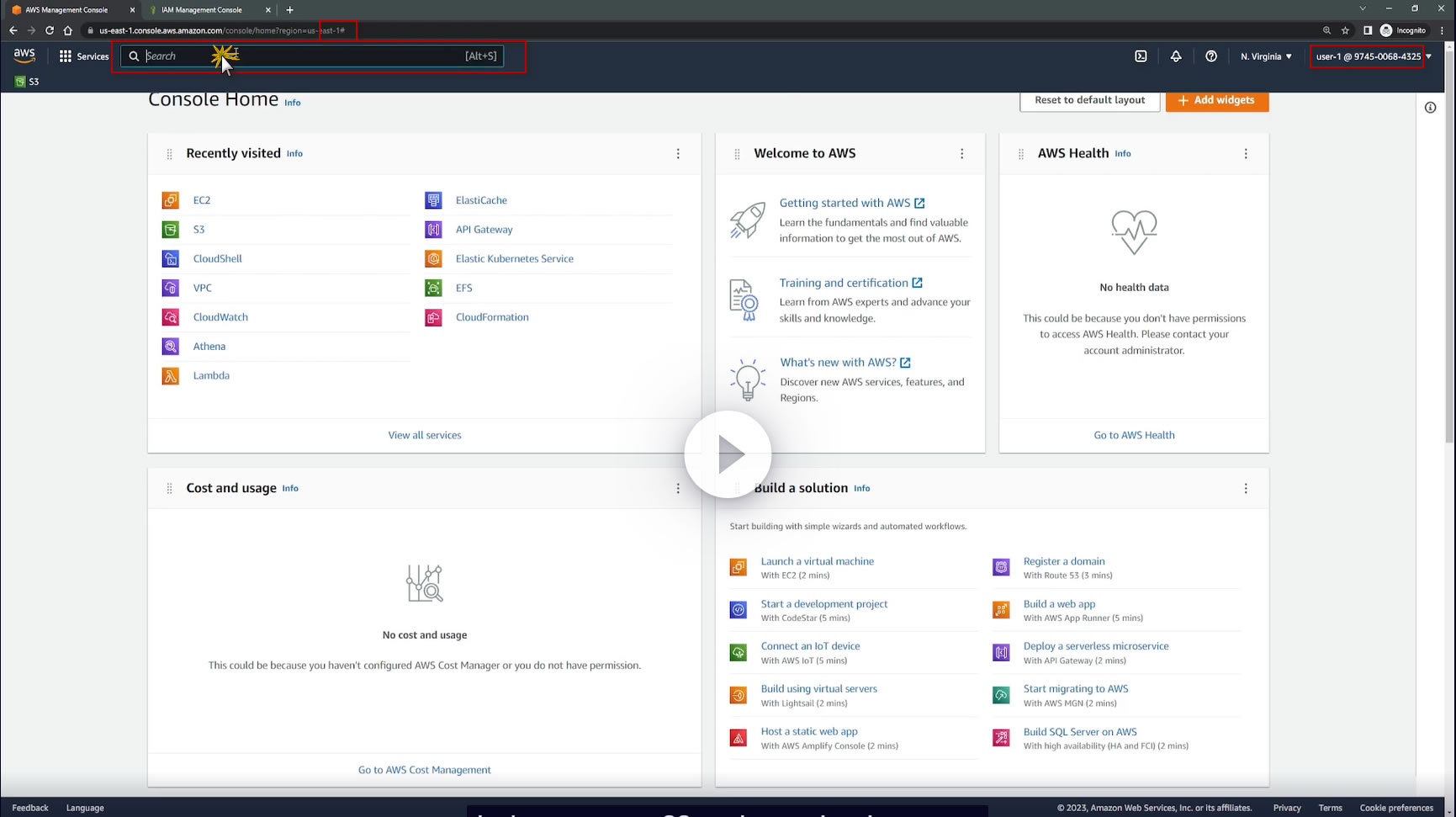Image resolution: width=1456 pixels, height=817 pixels.
Task: Open Feedback in the footer
Action: tap(30, 808)
